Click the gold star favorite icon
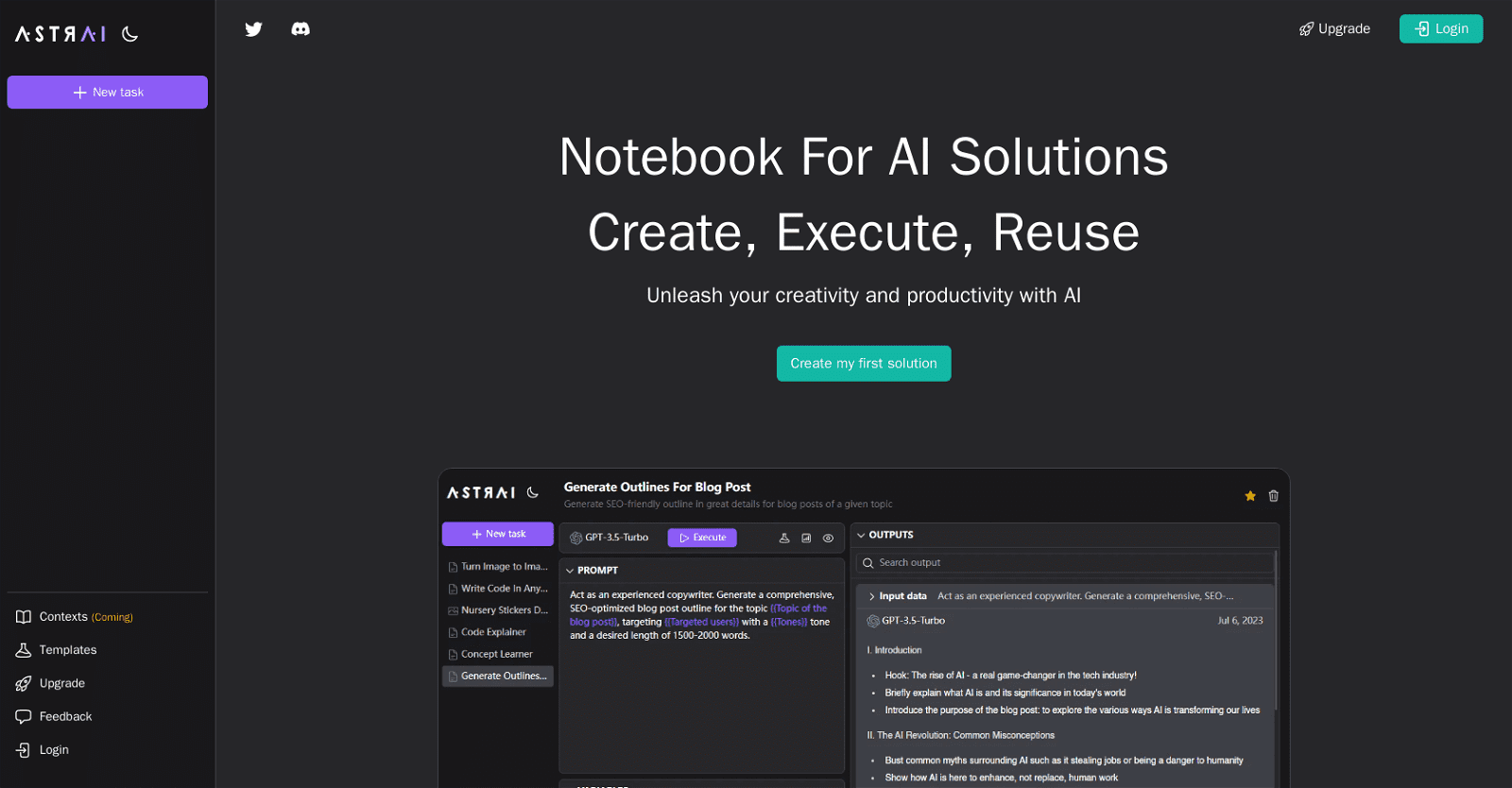 coord(1250,496)
